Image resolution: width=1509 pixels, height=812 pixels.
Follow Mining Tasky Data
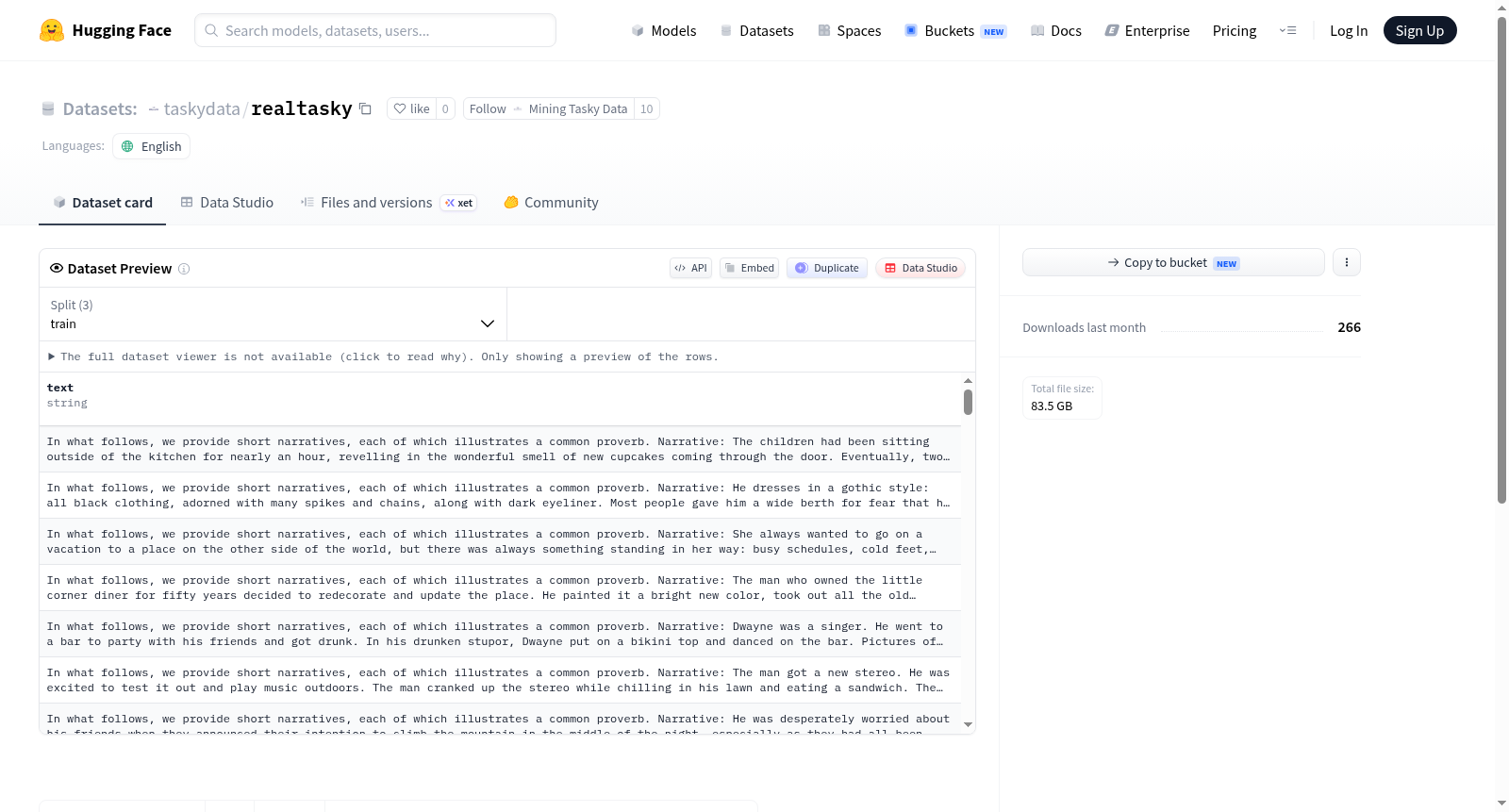click(548, 108)
